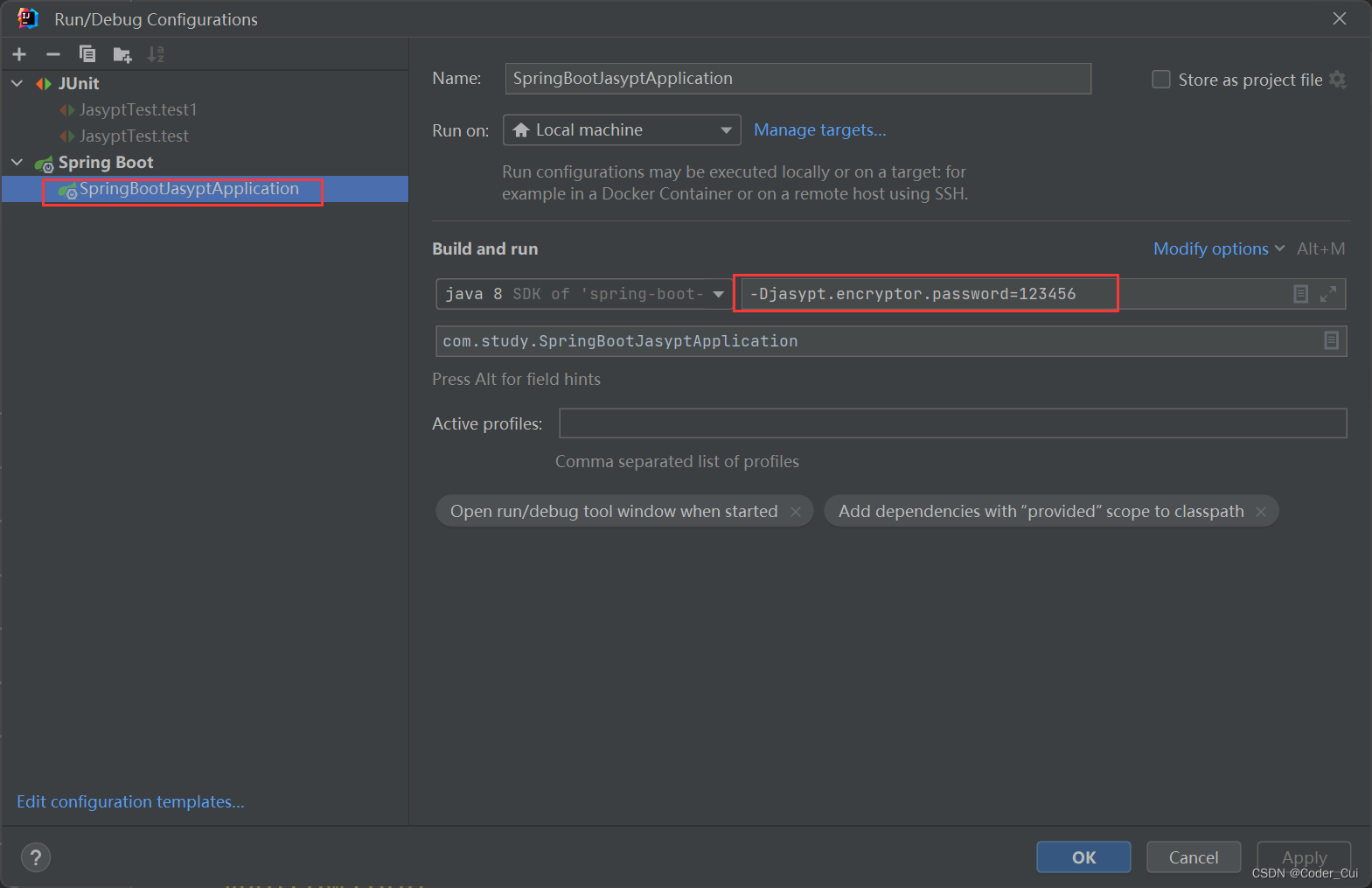The height and width of the screenshot is (888, 1372).
Task: Collapse the JUnit configurations group
Action: 17,83
